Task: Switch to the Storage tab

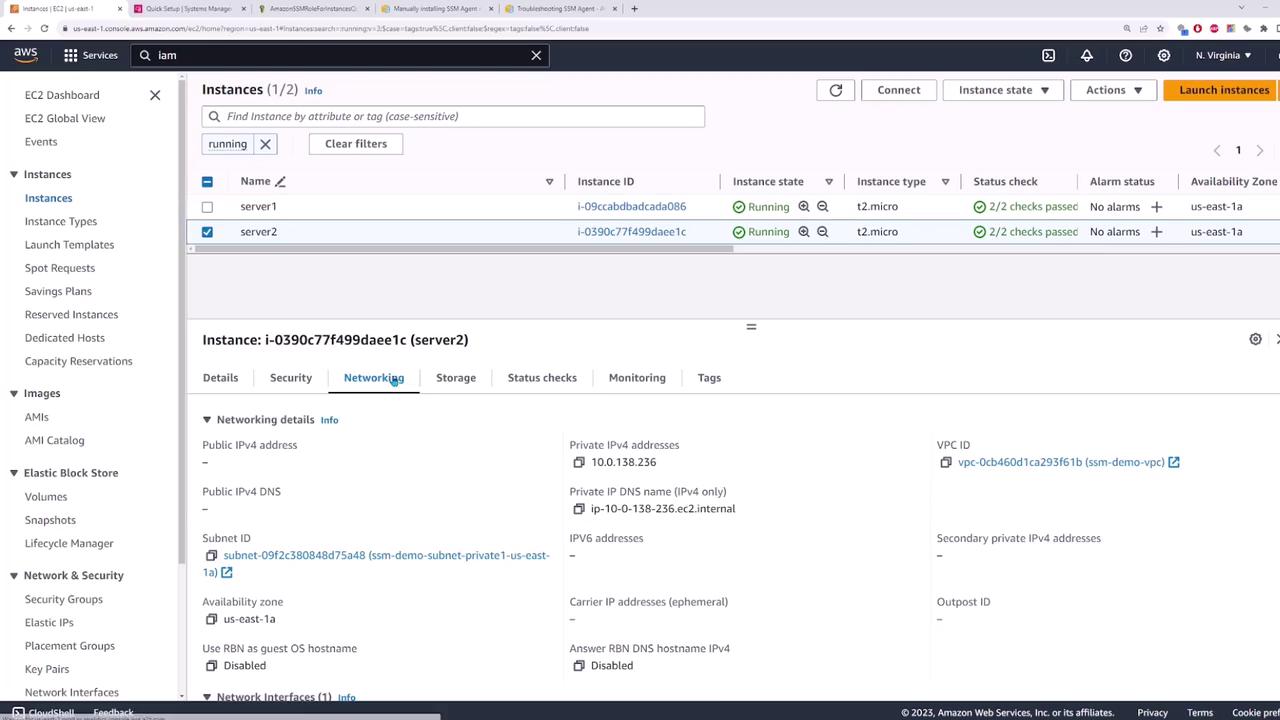Action: click(455, 378)
